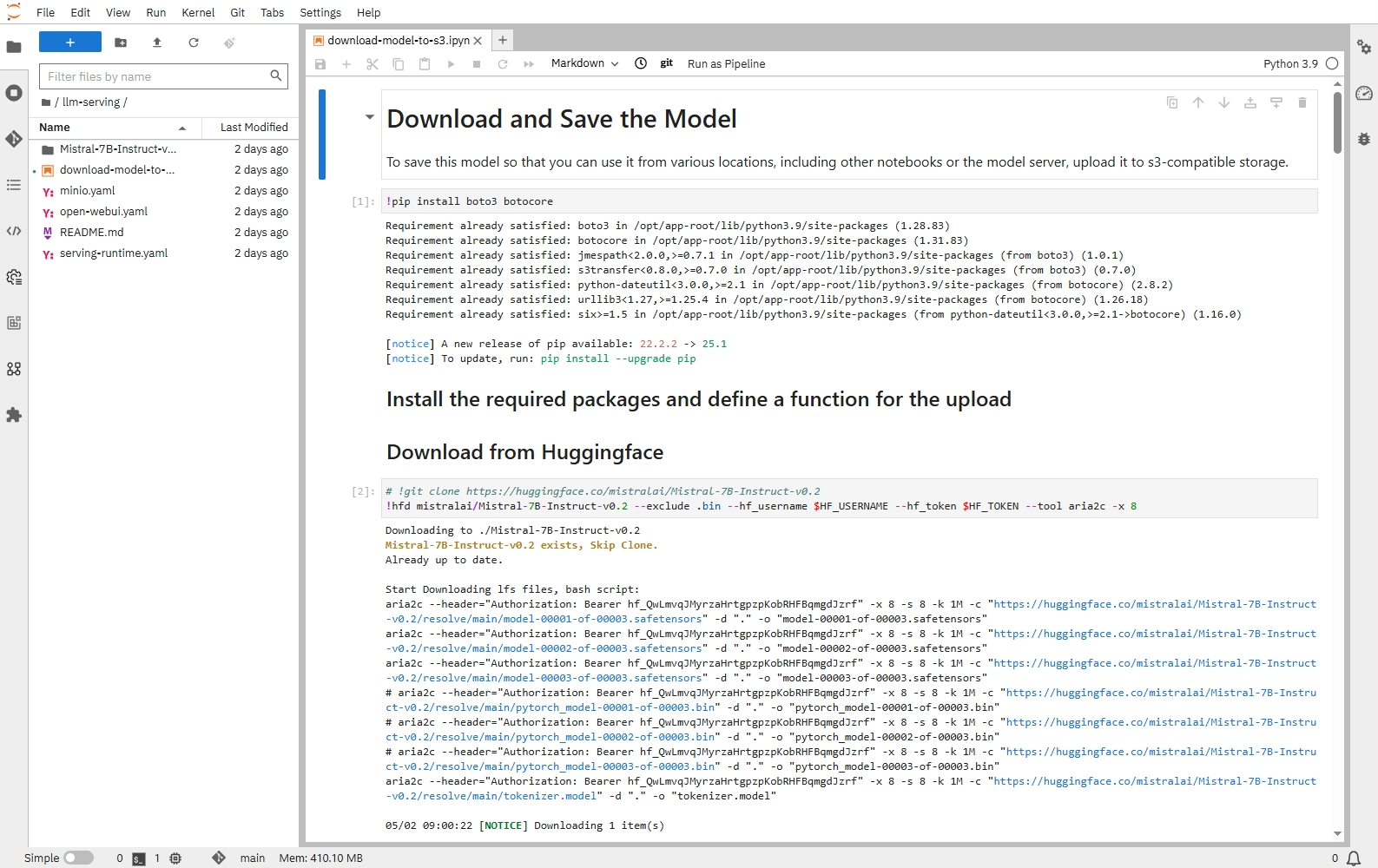The height and width of the screenshot is (868, 1378).
Task: Cut the selected cell
Action: coord(373,64)
